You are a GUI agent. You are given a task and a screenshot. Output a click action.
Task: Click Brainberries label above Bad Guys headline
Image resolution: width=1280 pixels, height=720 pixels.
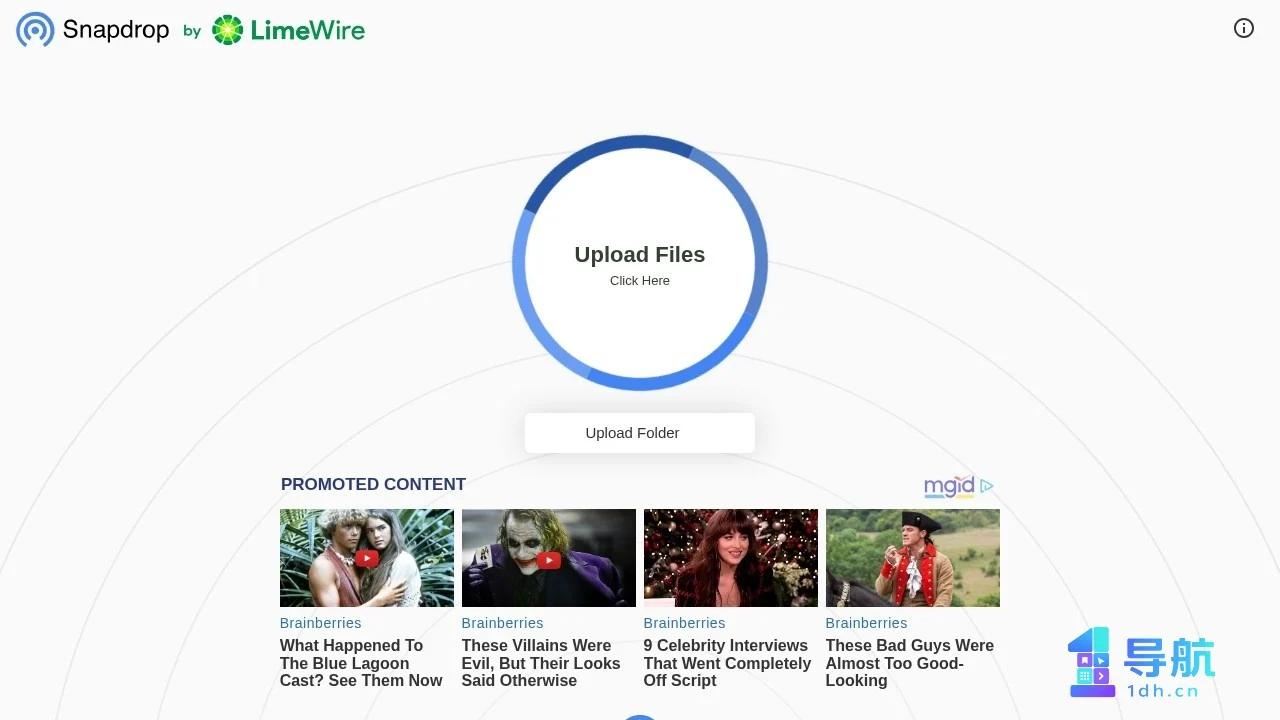(867, 623)
